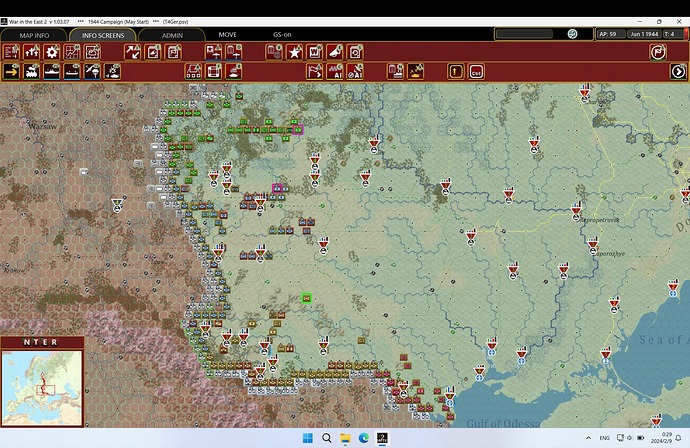
Task: Click the megaphone announcements icon
Action: pos(334,52)
